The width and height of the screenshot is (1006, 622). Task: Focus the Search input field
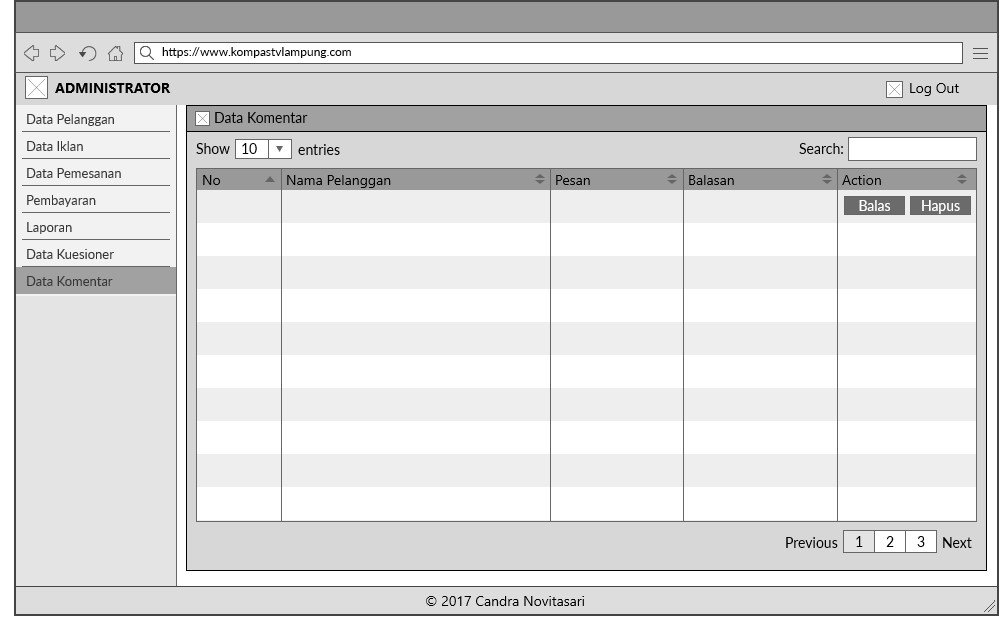coord(911,149)
